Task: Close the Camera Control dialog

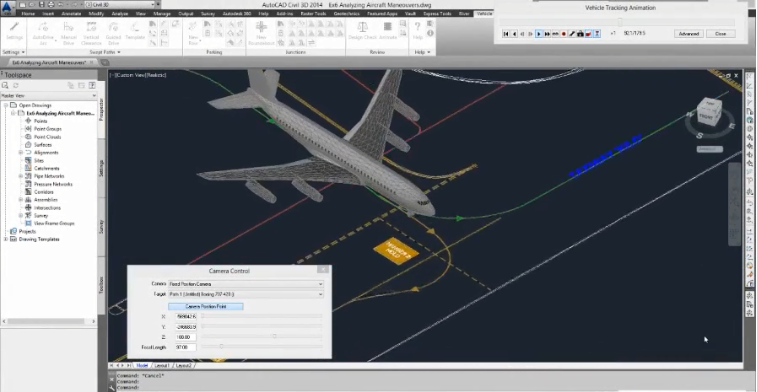Action: pyautogui.click(x=323, y=269)
